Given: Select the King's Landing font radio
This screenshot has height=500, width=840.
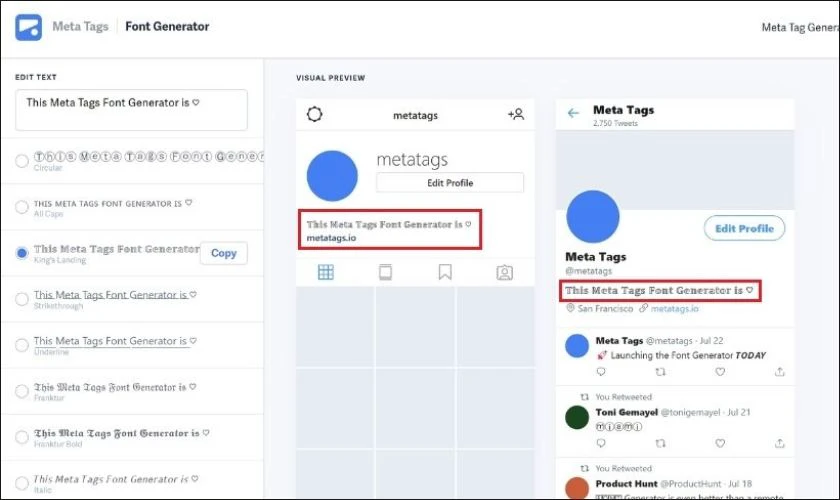Looking at the screenshot, I should pyautogui.click(x=22, y=253).
